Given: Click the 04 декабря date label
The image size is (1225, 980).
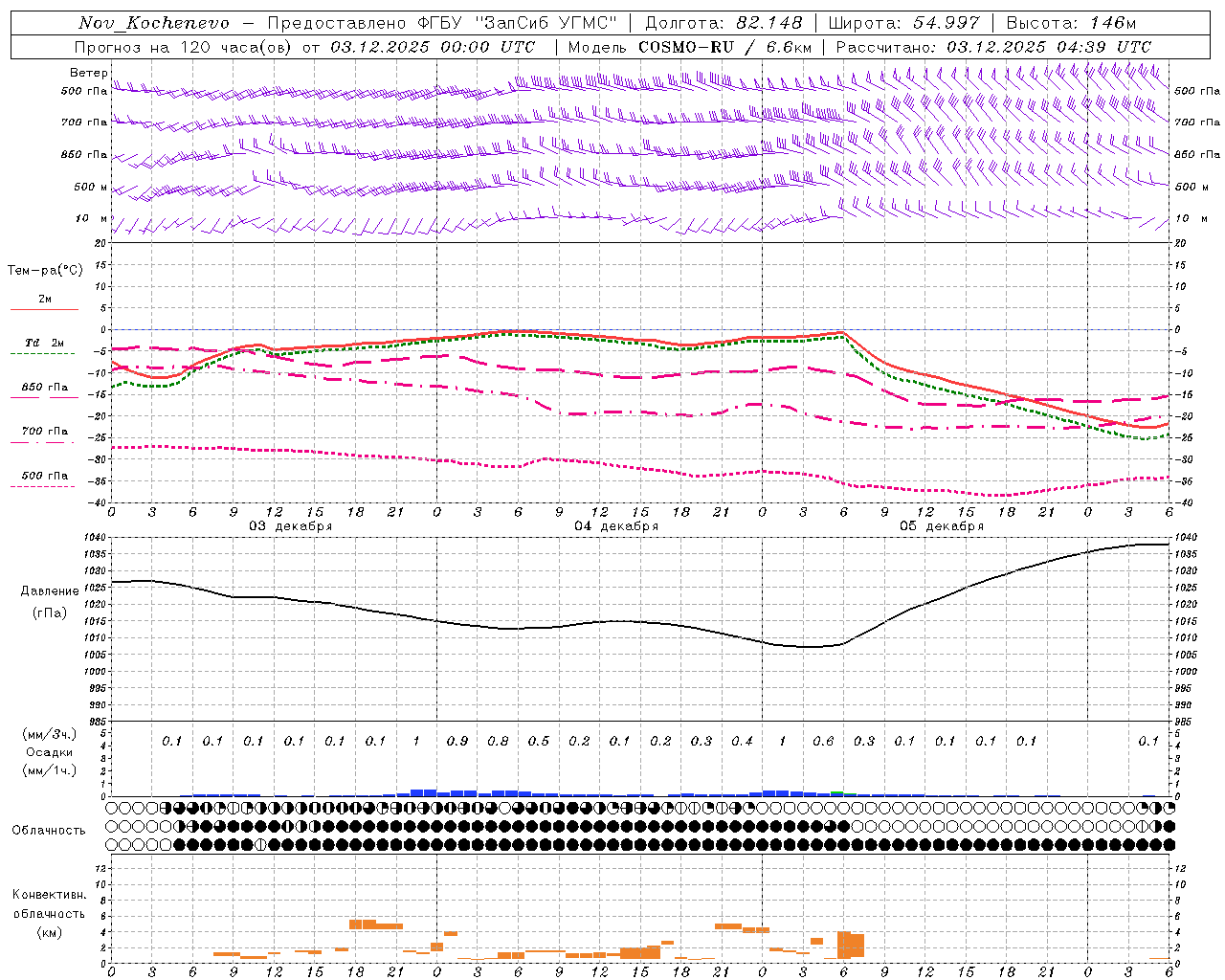Looking at the screenshot, I should point(616,526).
